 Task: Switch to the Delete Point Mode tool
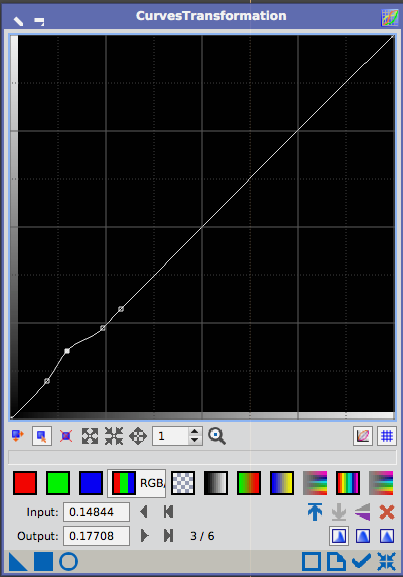[66, 436]
